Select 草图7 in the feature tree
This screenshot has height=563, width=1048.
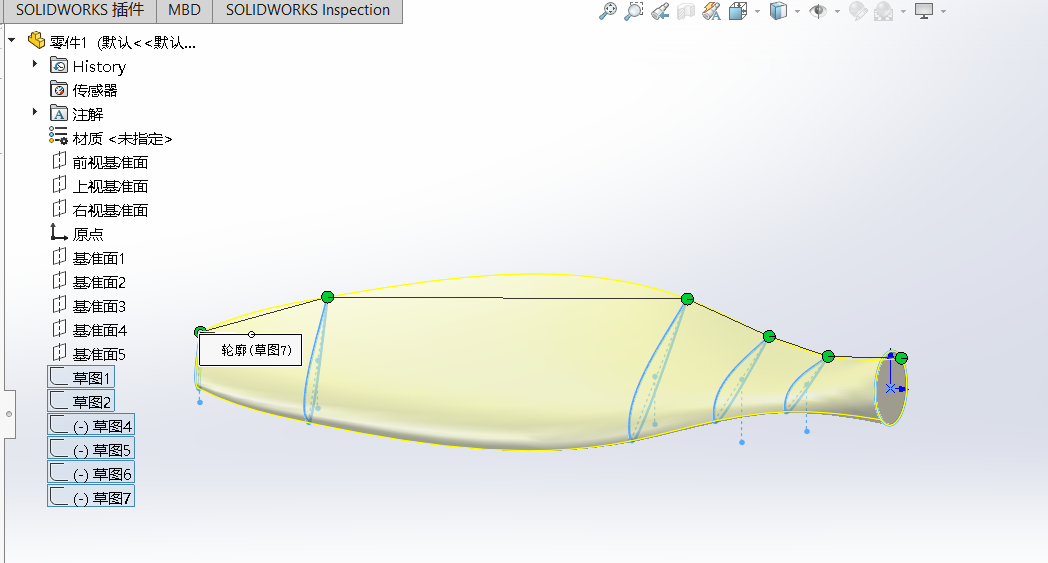point(91,497)
